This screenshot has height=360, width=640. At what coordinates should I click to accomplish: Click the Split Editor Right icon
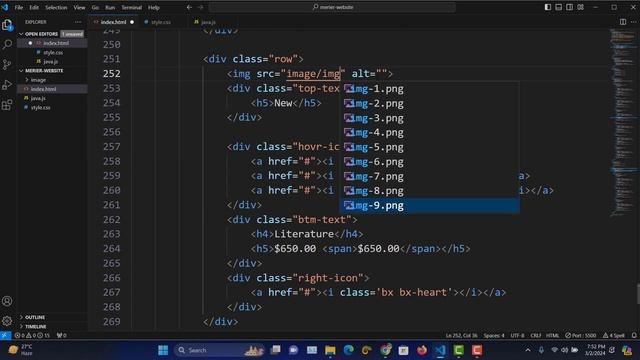[x=622, y=22]
